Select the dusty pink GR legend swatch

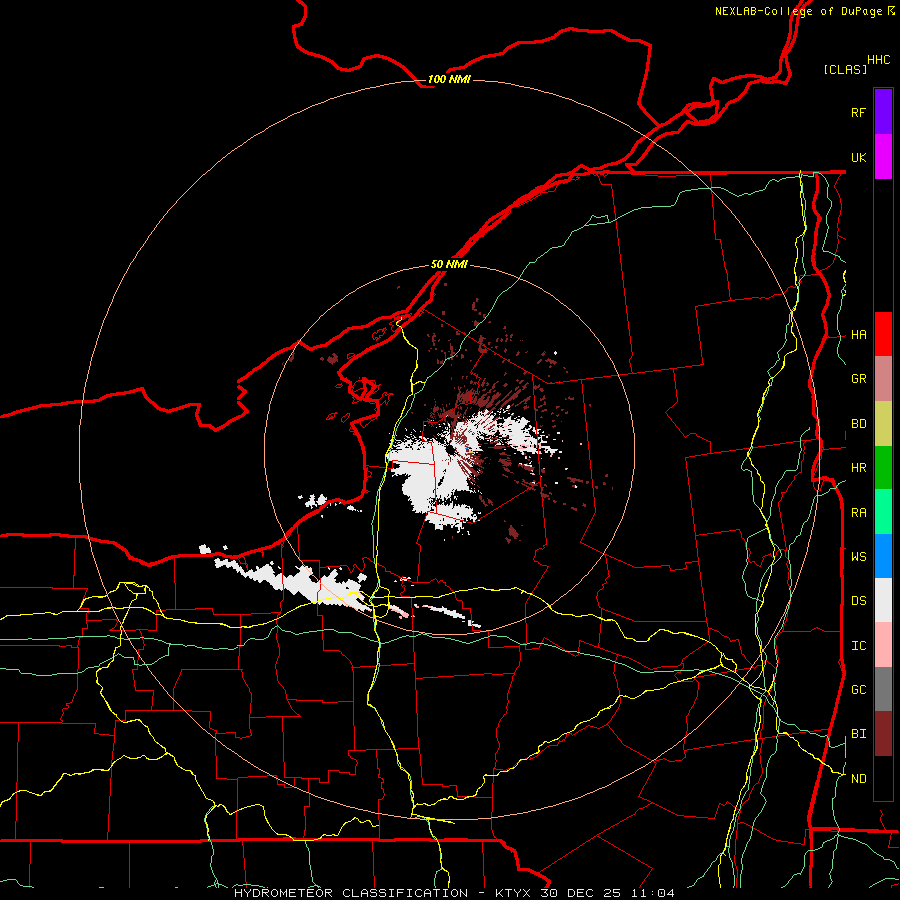tap(883, 379)
